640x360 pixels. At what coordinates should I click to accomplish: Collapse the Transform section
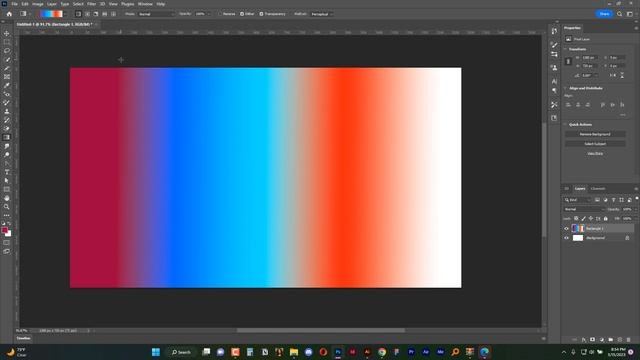[566, 49]
